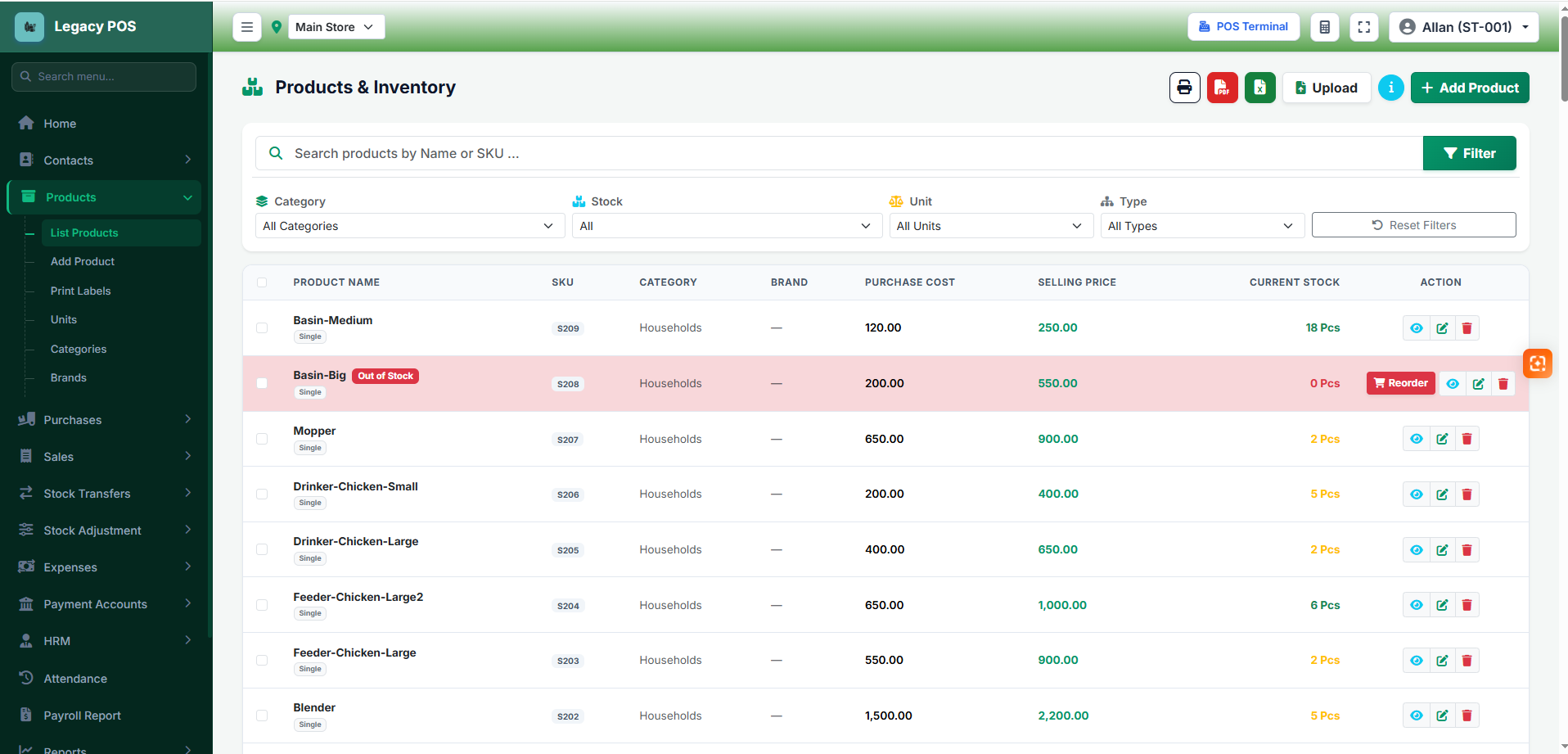This screenshot has width=1568, height=754.
Task: Check the Basin-Medium row checkbox
Action: coord(262,328)
